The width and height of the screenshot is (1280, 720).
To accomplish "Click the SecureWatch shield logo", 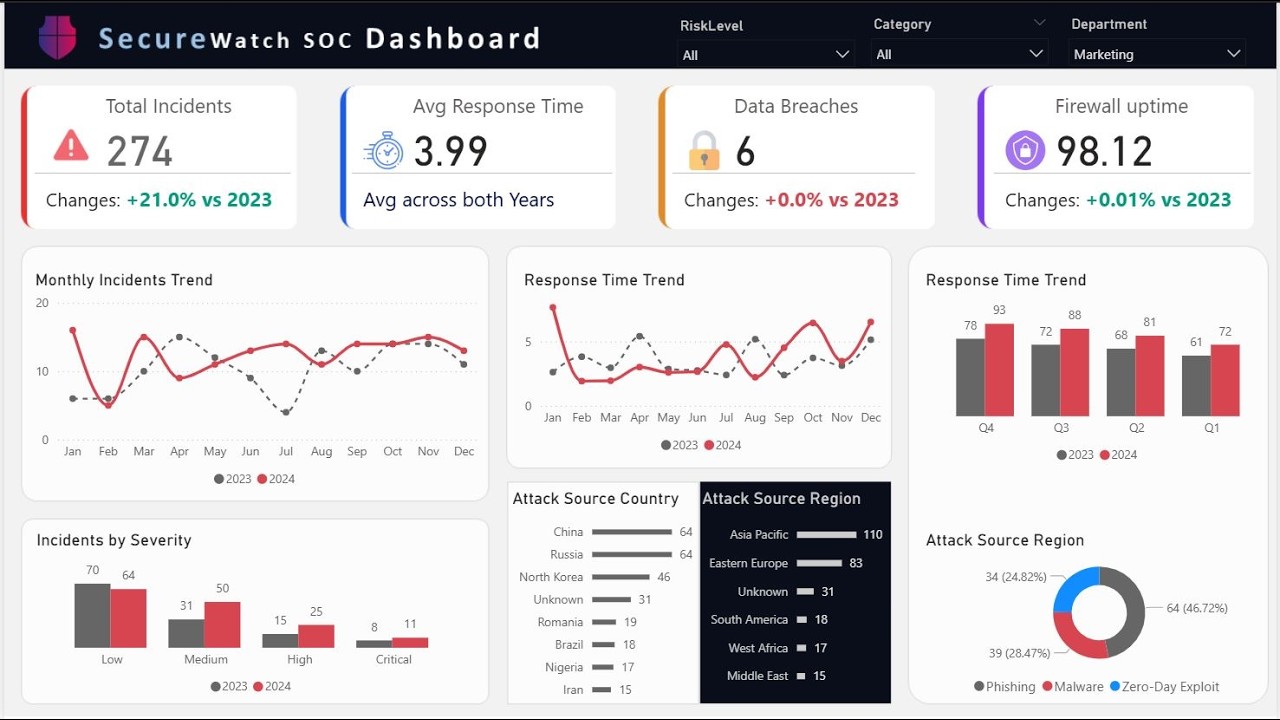I will coord(57,38).
